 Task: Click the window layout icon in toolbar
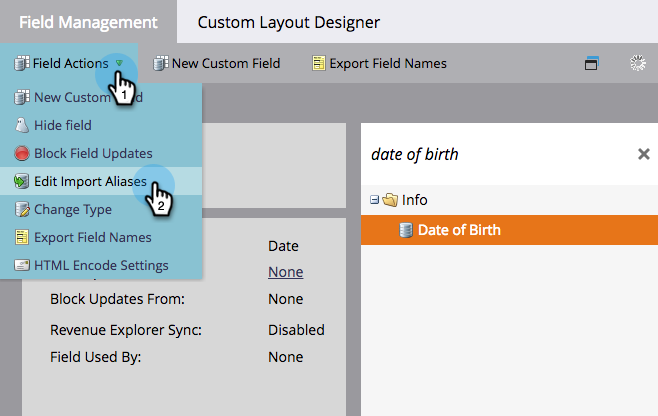(x=591, y=63)
